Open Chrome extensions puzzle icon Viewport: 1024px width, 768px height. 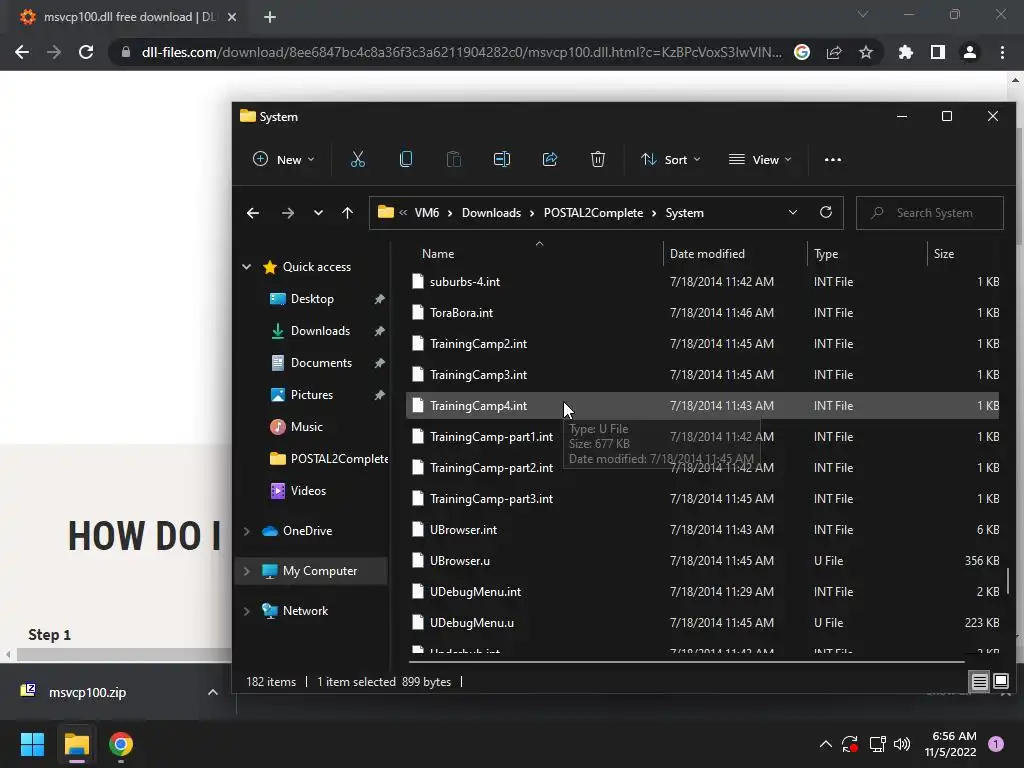pyautogui.click(x=905, y=52)
